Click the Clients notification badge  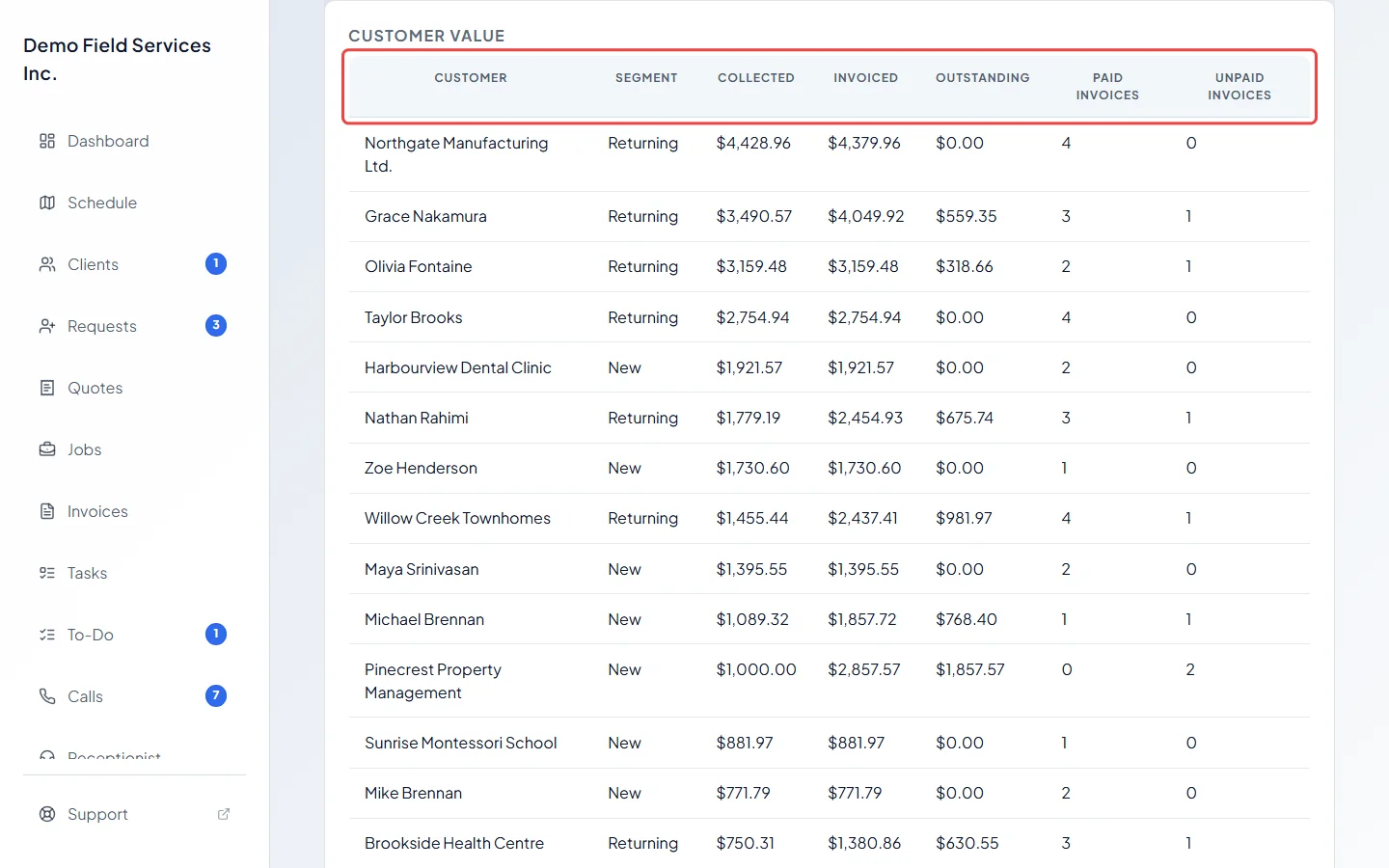(x=216, y=263)
